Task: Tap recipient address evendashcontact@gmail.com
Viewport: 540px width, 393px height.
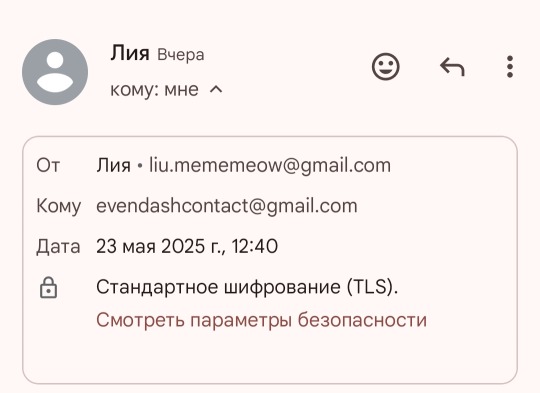Action: tap(227, 206)
